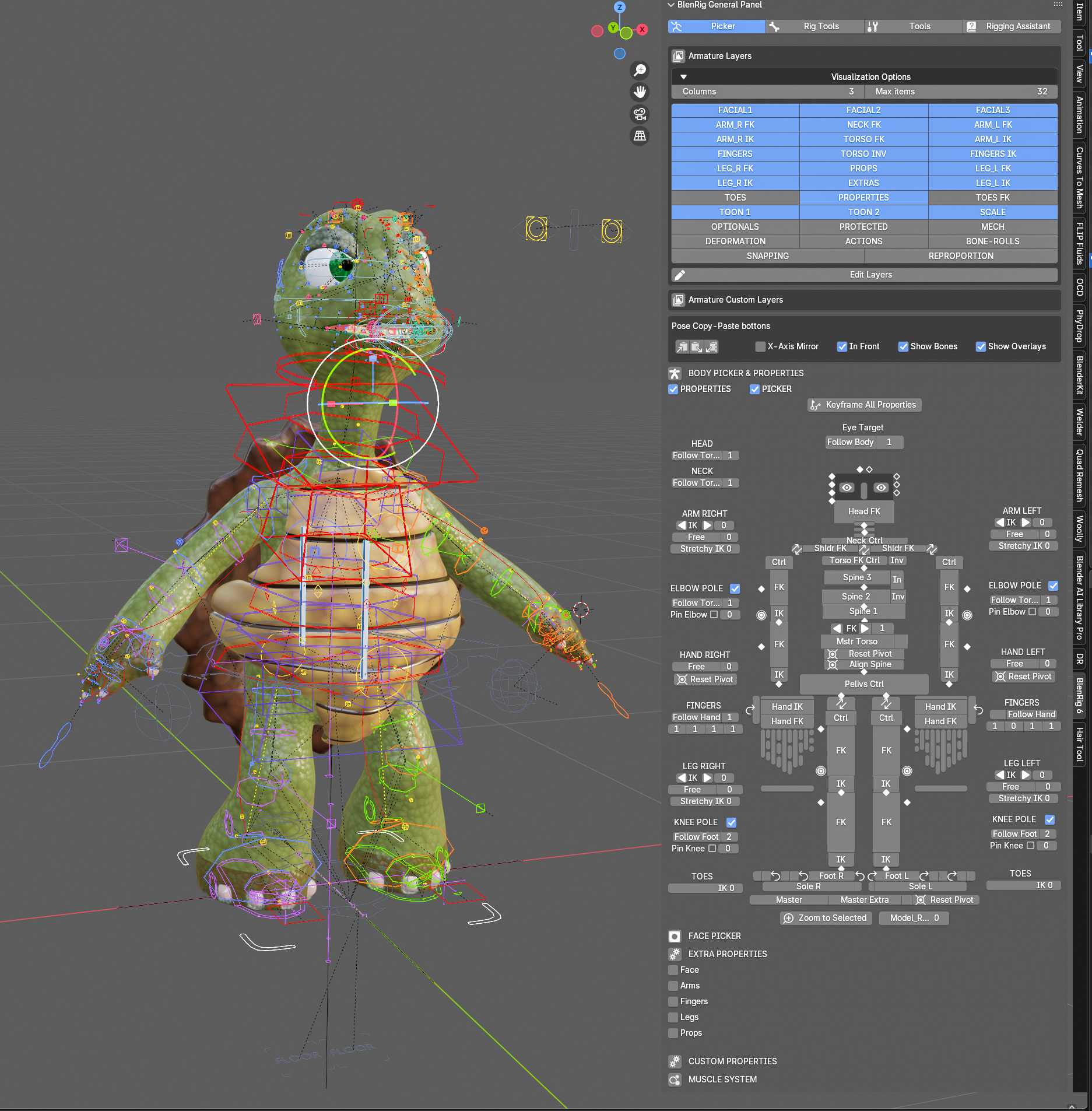The height and width of the screenshot is (1111, 1092).
Task: Click the Zoom to Selected plus icon
Action: 788,918
